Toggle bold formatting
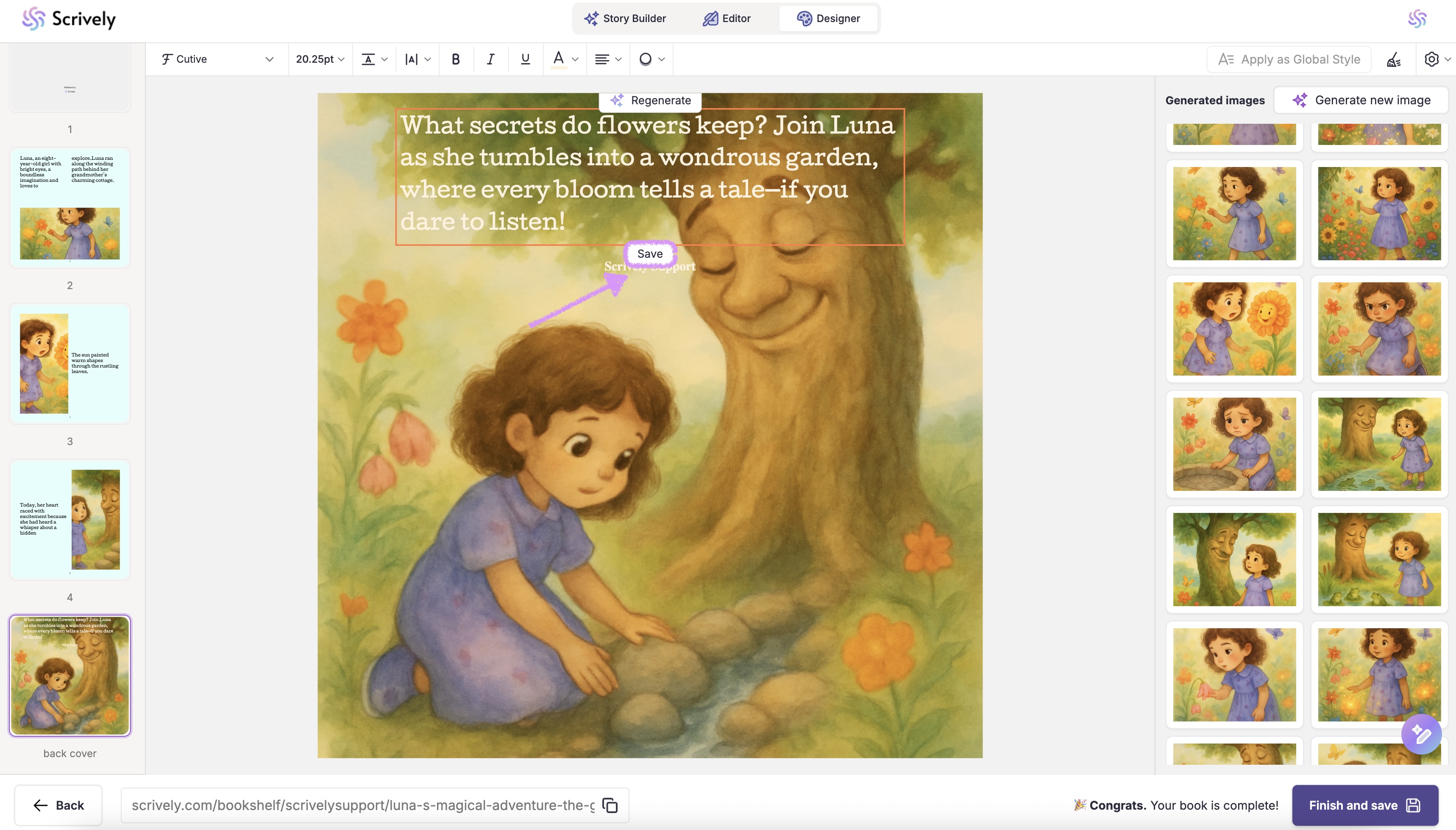Screen dimensions: 1456x830 click(x=455, y=59)
